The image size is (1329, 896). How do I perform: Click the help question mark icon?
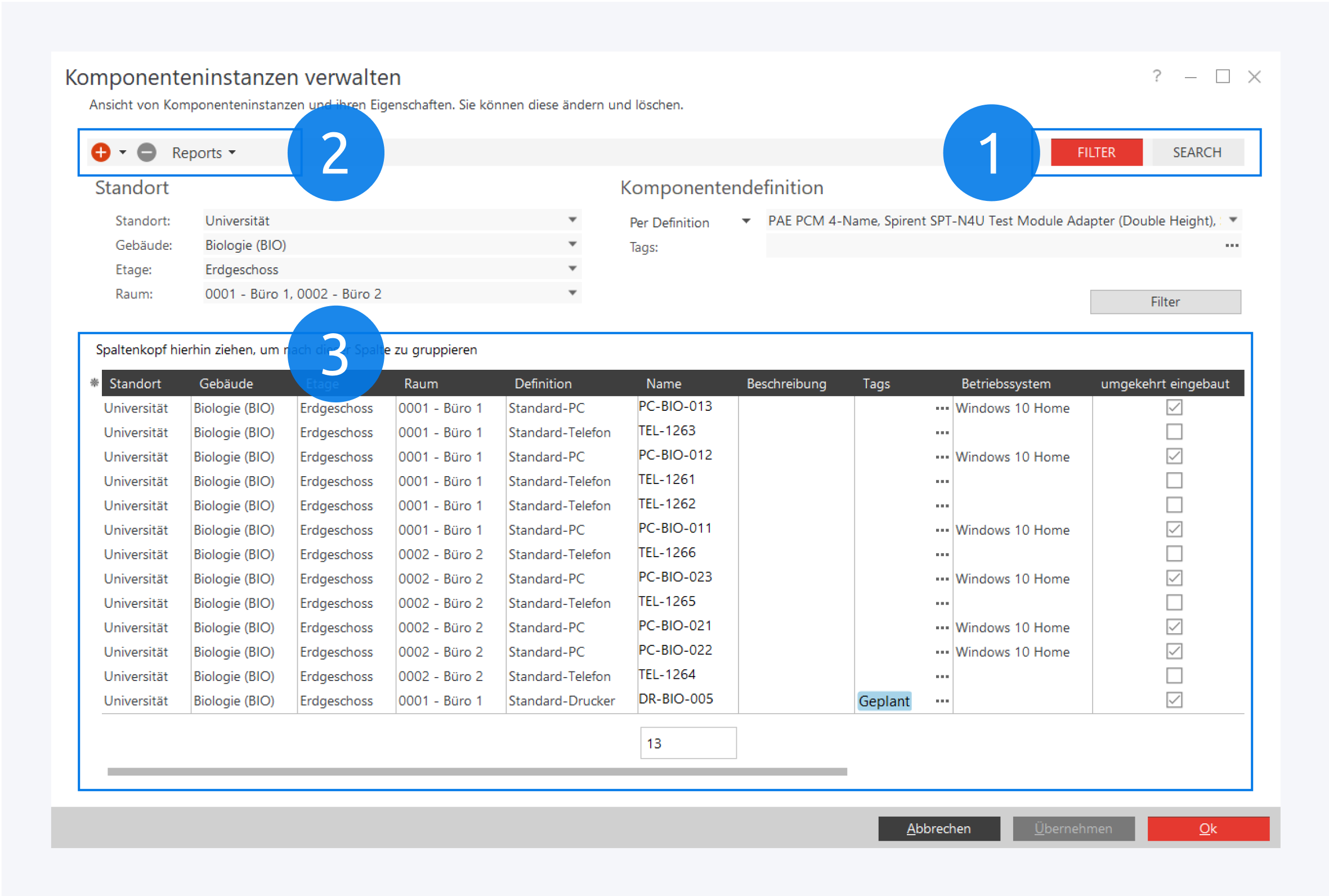pos(1156,77)
